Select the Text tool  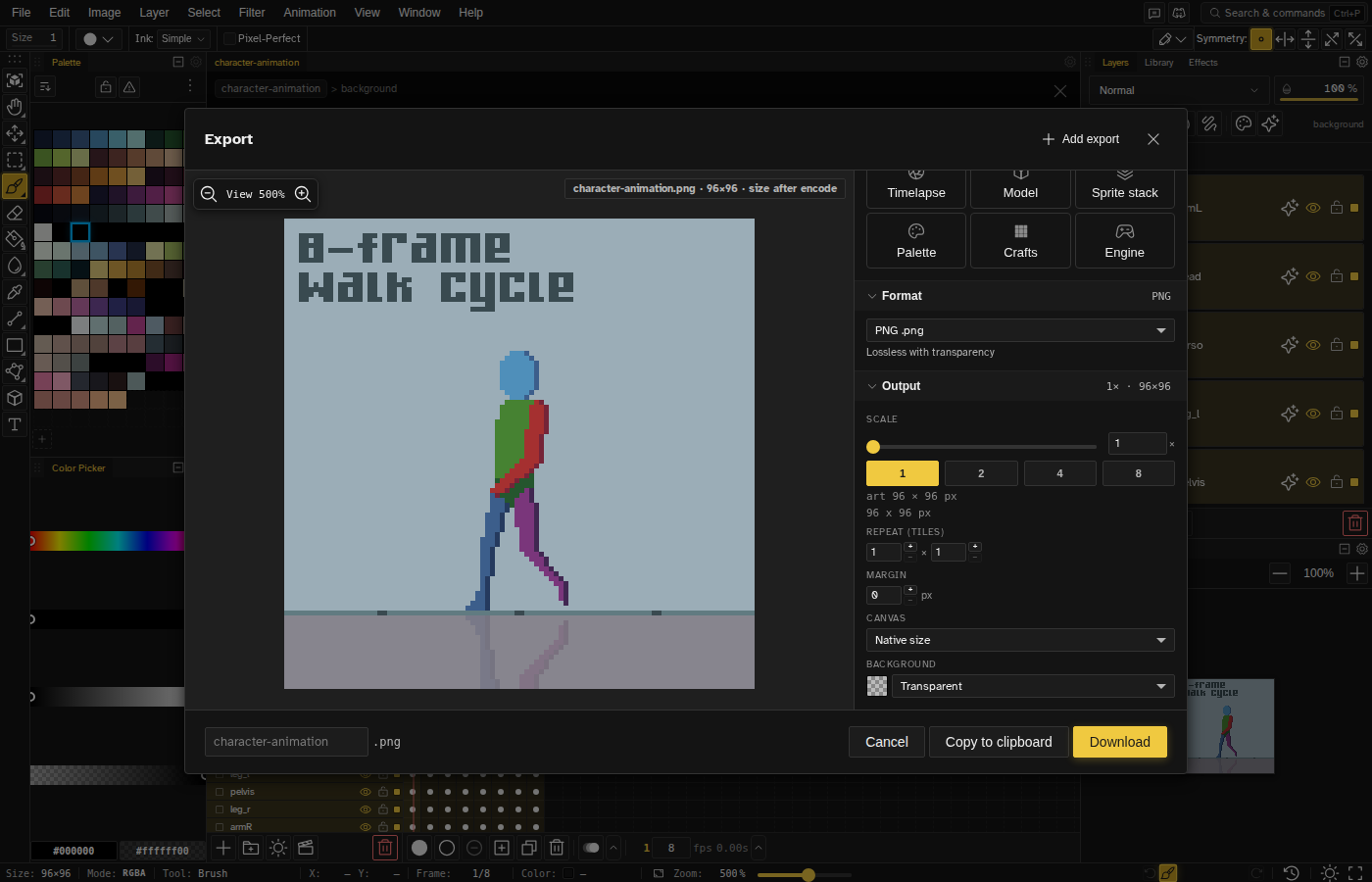click(15, 424)
